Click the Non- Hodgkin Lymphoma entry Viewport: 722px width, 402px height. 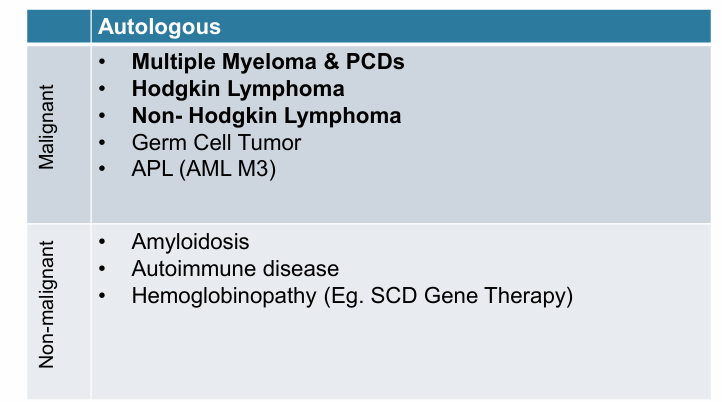click(266, 116)
